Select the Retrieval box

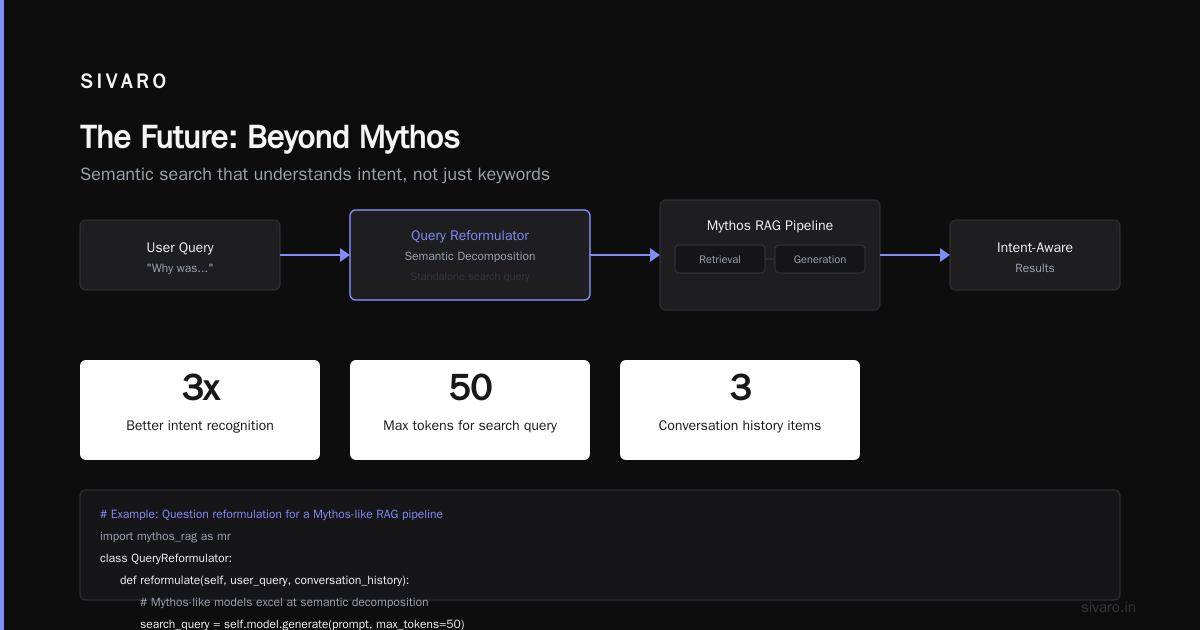point(720,259)
